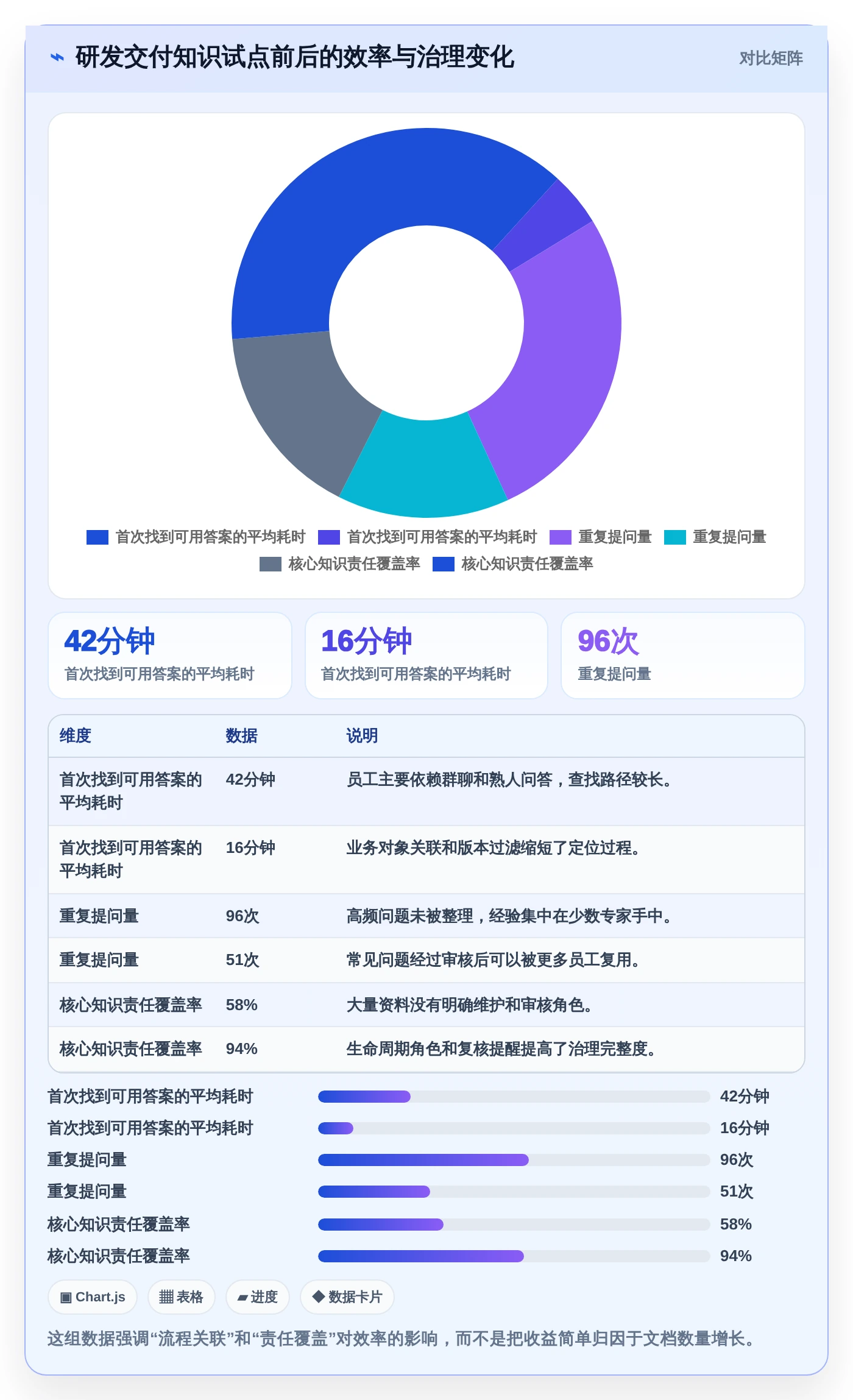This screenshot has width=853, height=1400.
Task: Click the 表格 tag chip
Action: (x=182, y=1297)
